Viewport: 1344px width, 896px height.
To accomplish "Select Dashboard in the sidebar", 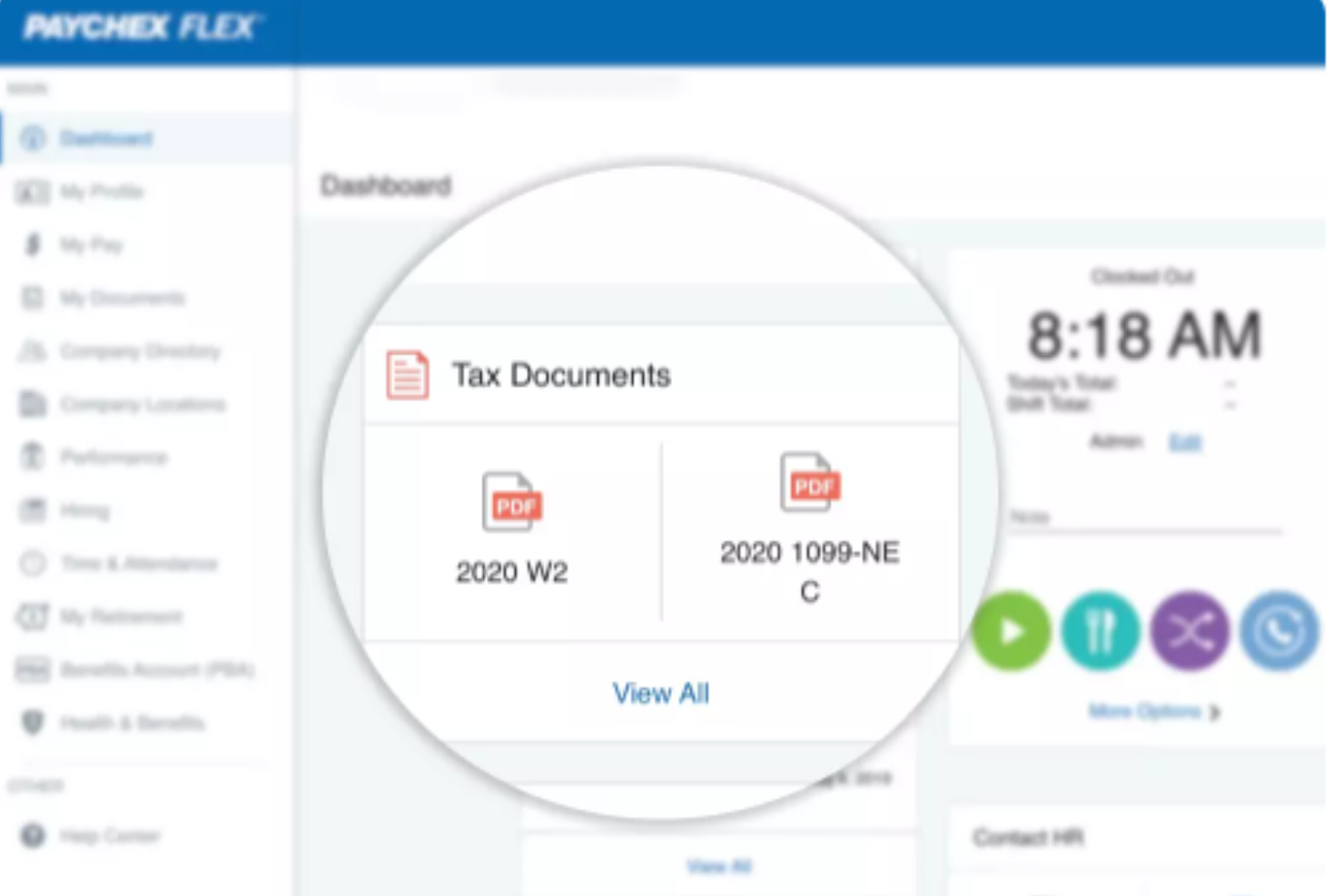I will pyautogui.click(x=105, y=138).
